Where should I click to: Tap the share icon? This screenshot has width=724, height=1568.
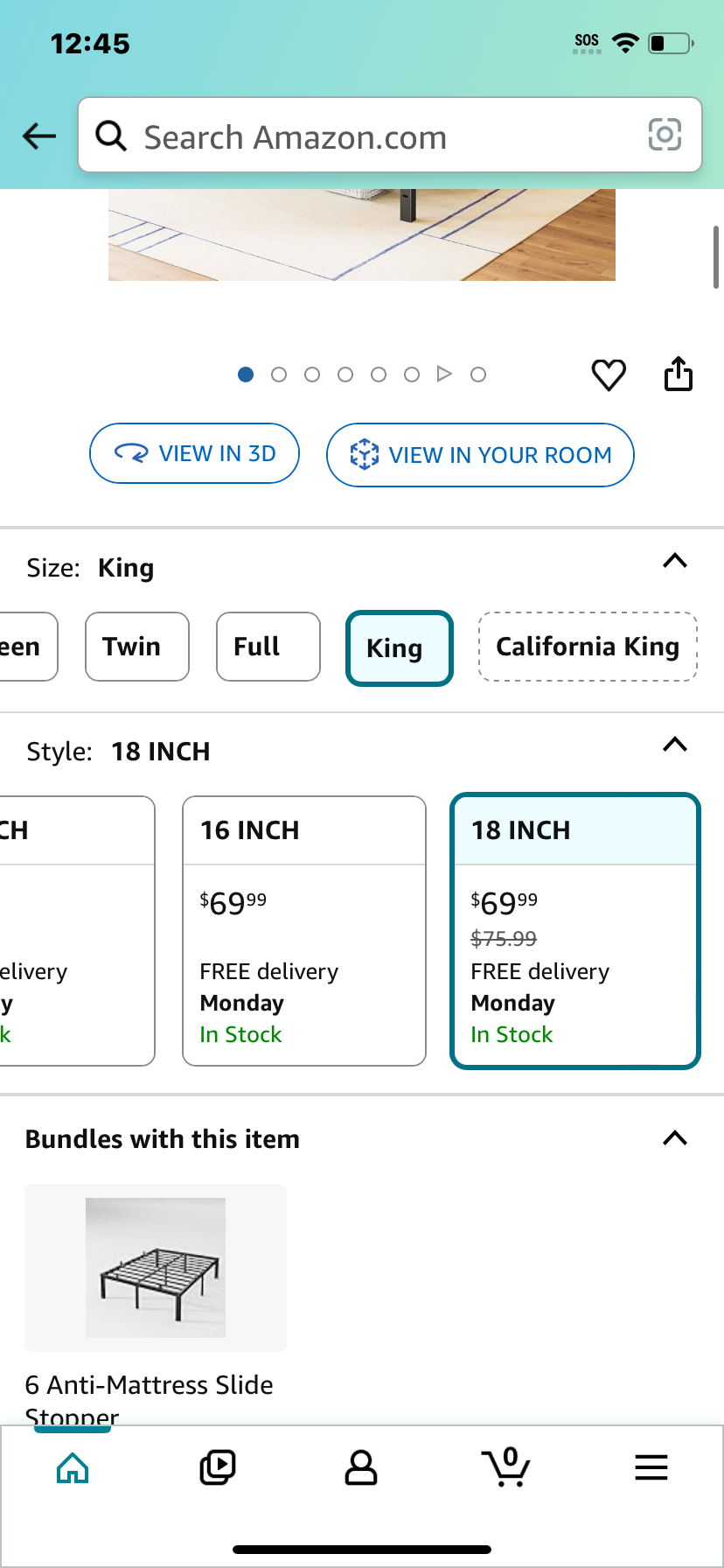click(679, 374)
